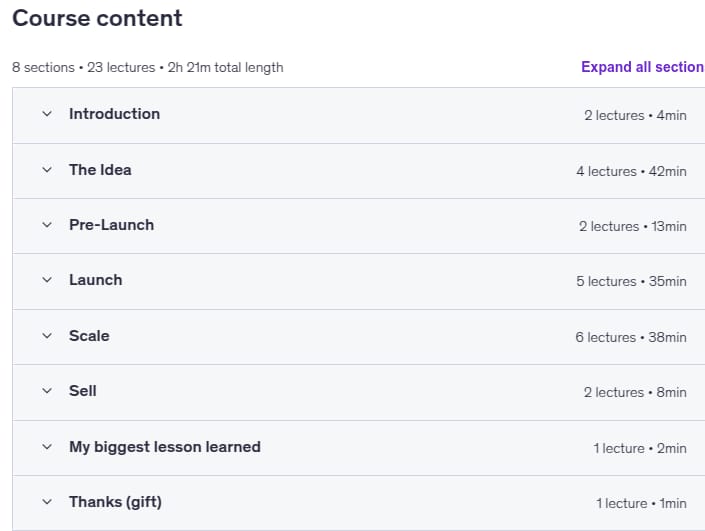Click Expand all sections link

[643, 67]
